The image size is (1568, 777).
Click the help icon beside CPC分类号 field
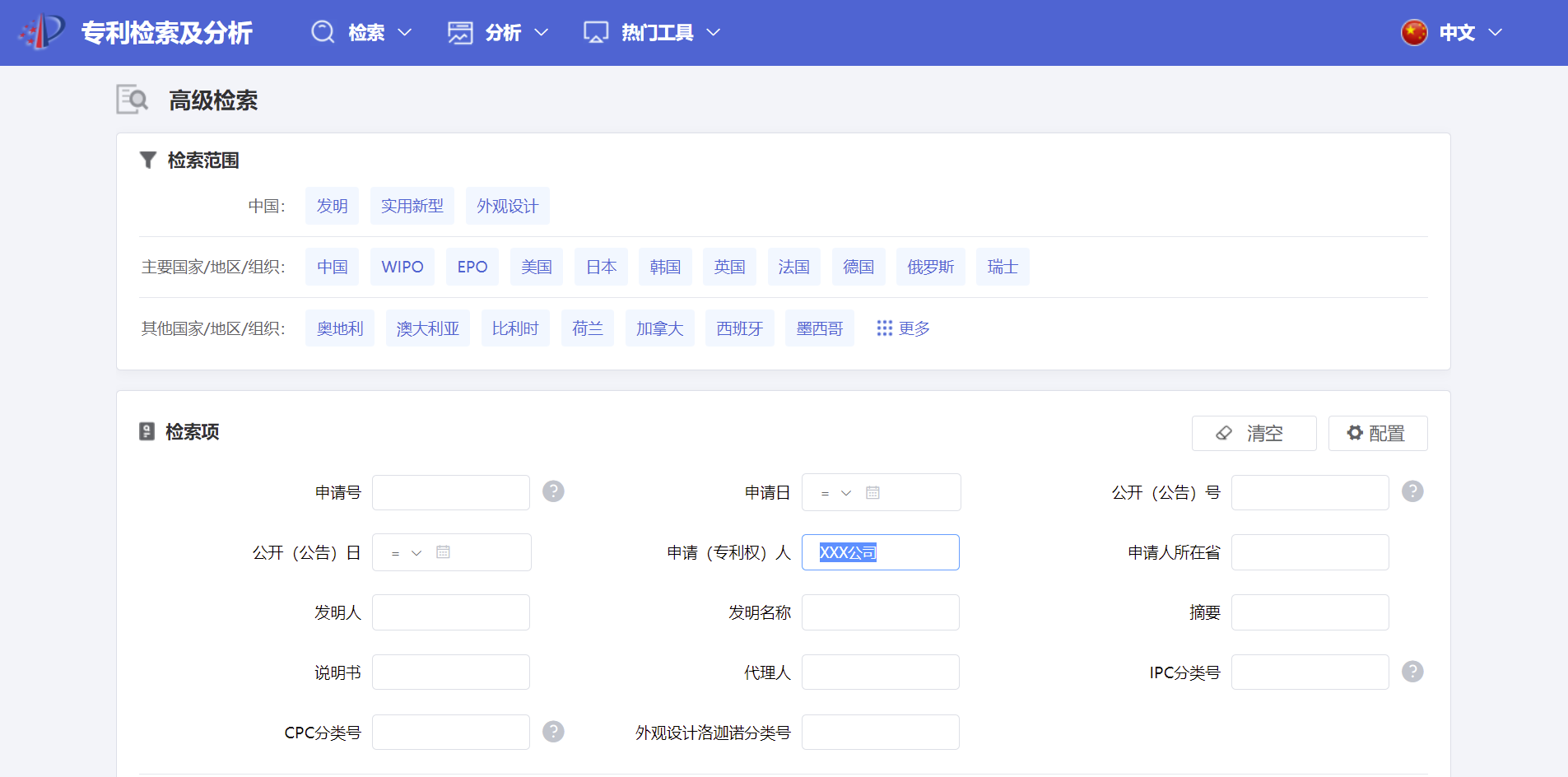point(553,732)
